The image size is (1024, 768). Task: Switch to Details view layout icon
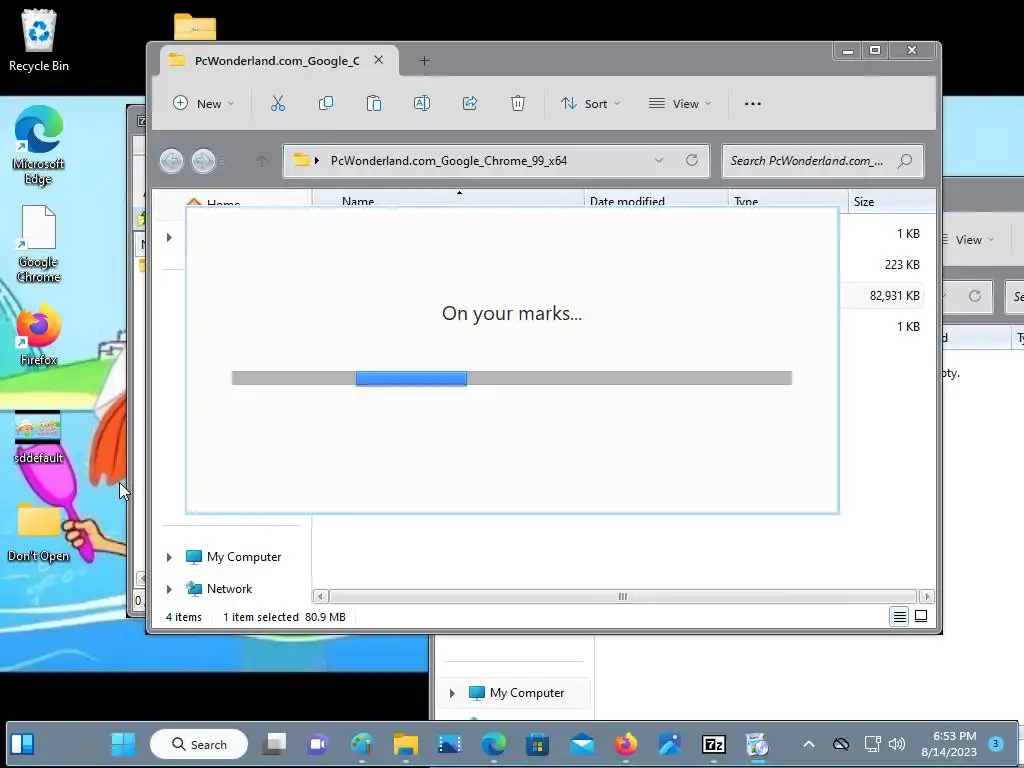pyautogui.click(x=899, y=616)
